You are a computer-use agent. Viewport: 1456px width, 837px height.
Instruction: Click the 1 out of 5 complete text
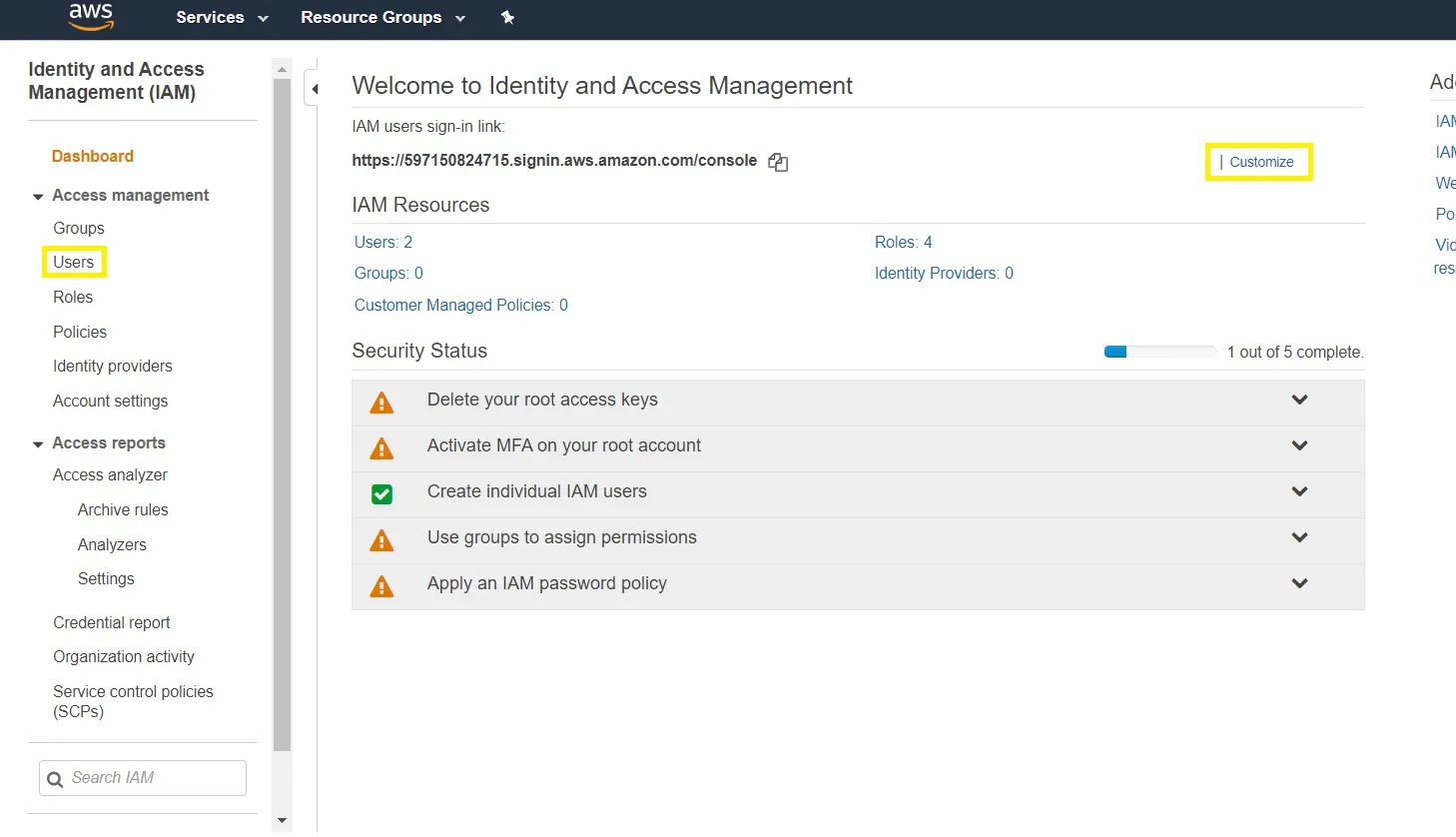click(x=1295, y=352)
